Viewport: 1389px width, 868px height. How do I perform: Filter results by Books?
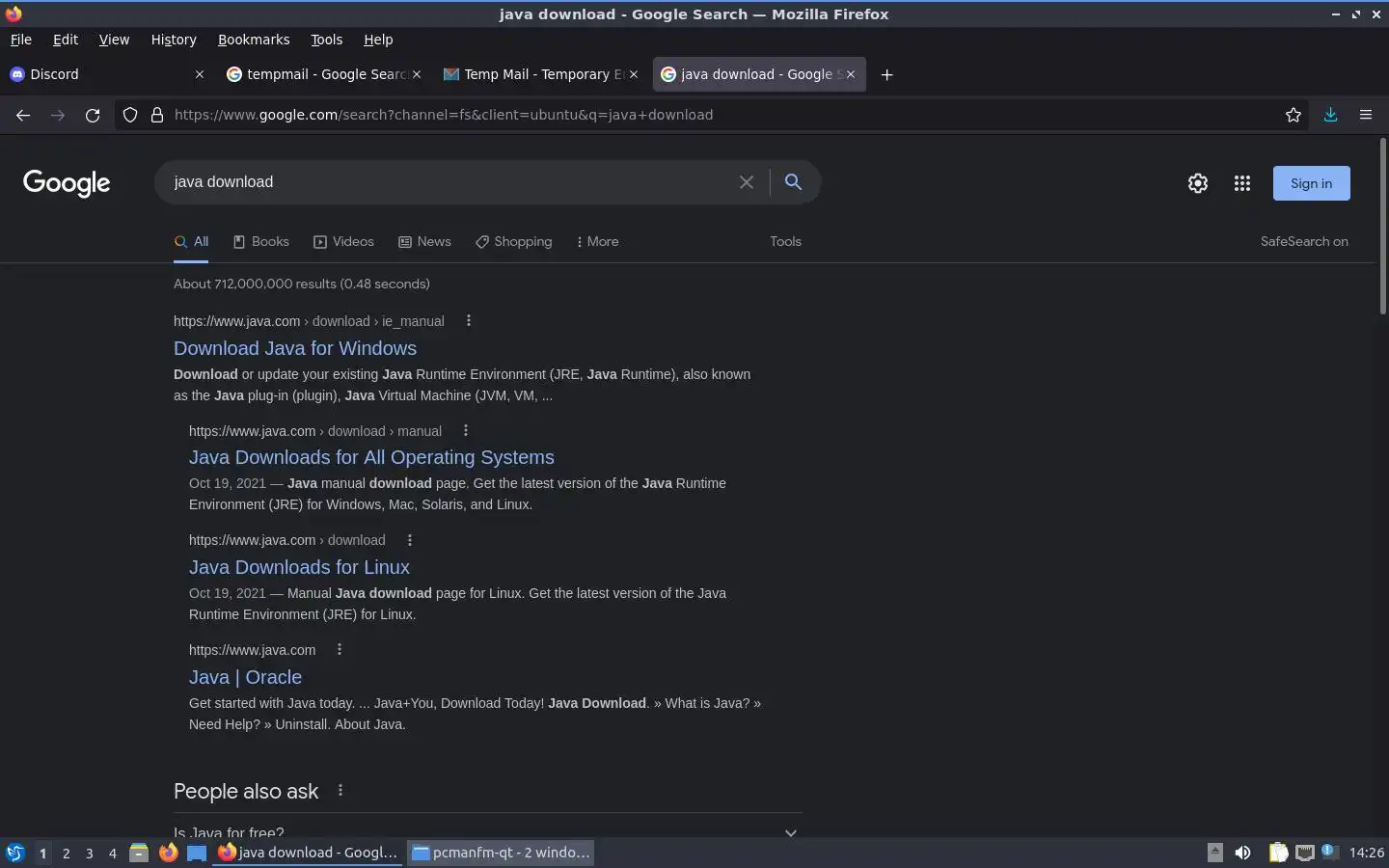pos(261,242)
